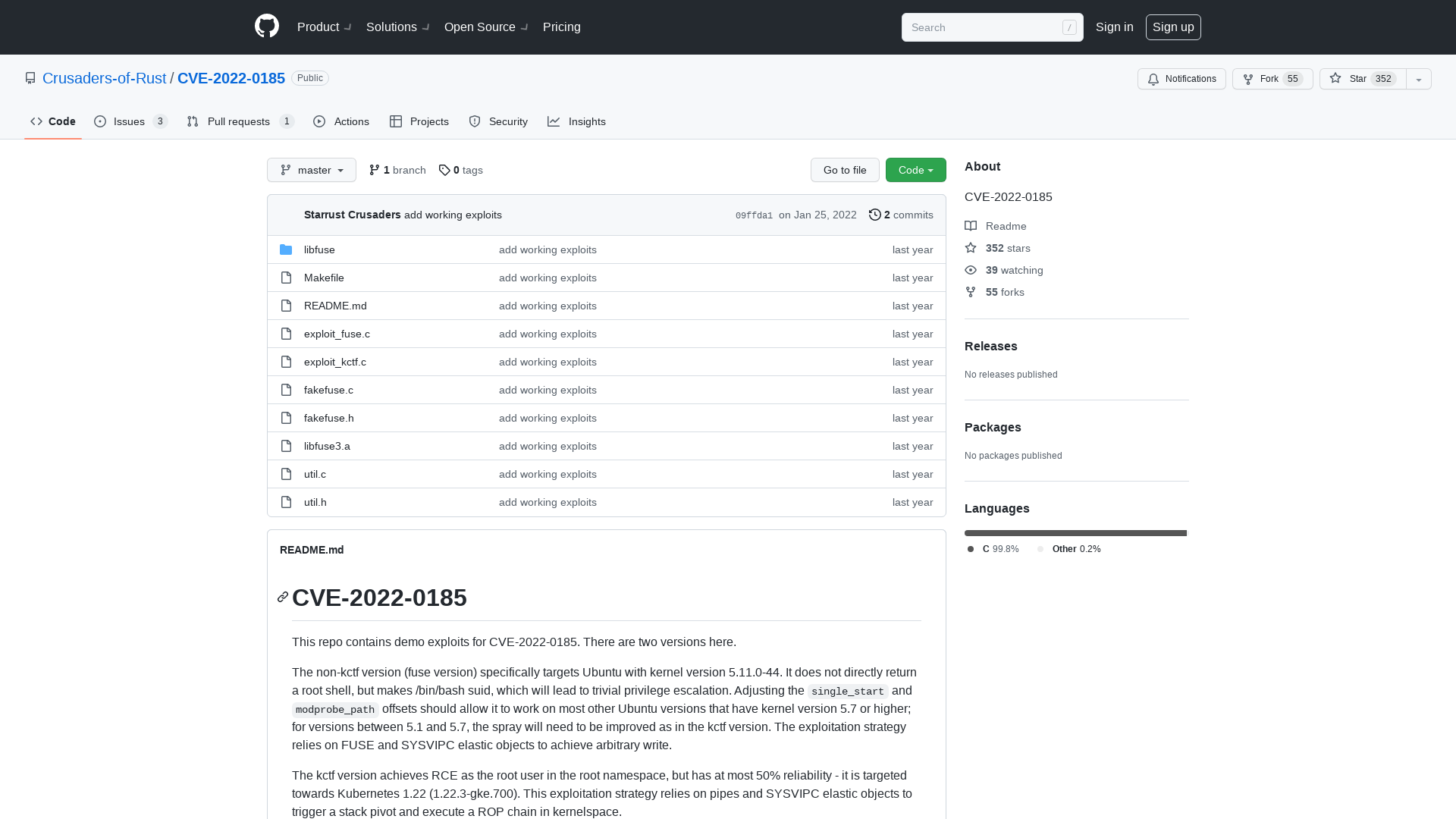1456x819 pixels.
Task: Click the bell icon in Notifications
Action: click(1153, 79)
